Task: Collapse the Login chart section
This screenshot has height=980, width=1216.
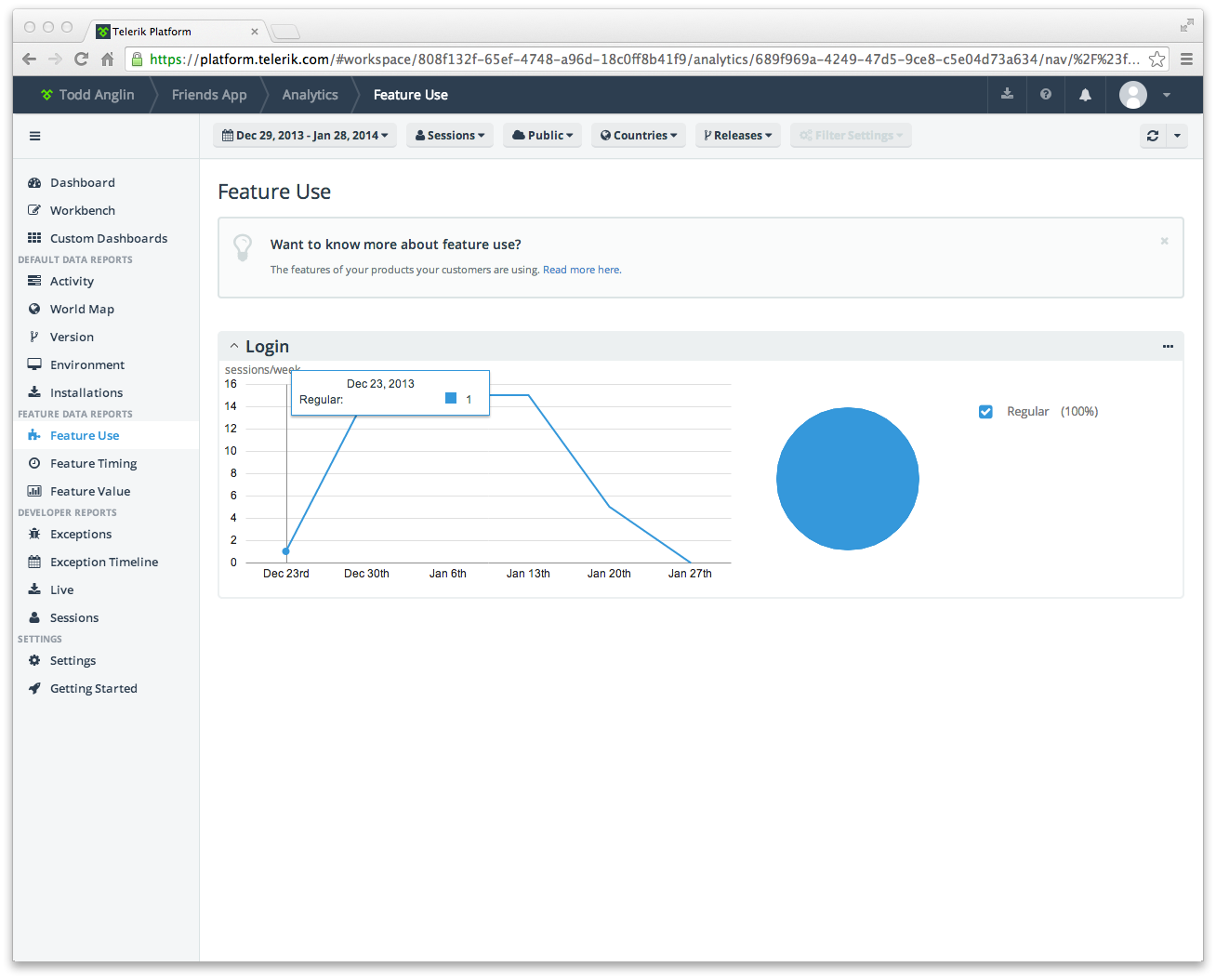Action: (234, 347)
